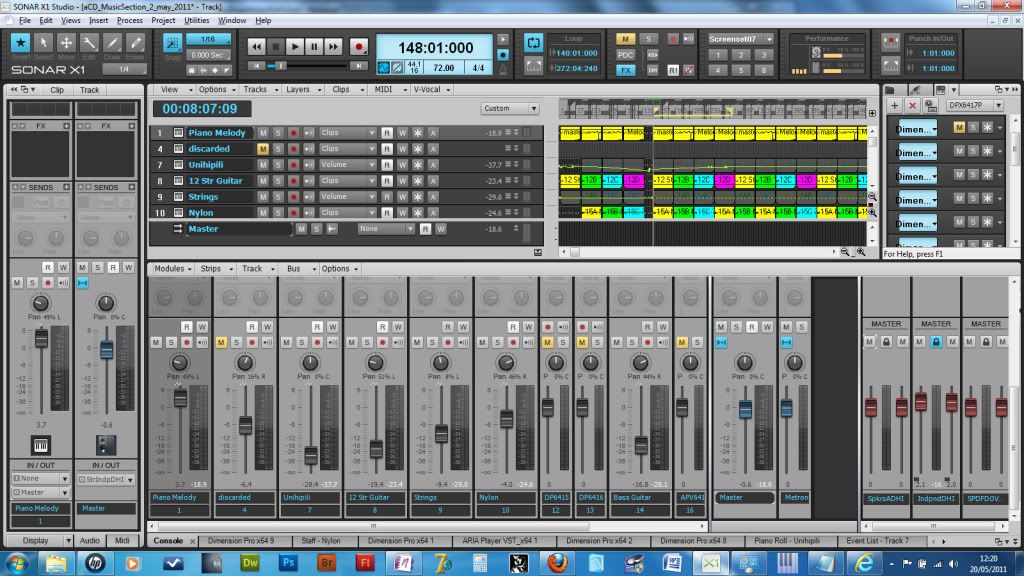Arm the Nylon track for recording
Viewport: 1024px width, 576px height.
[293, 213]
